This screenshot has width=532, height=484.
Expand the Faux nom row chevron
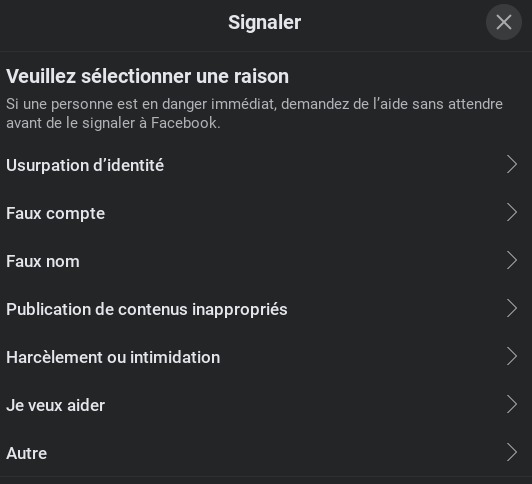click(x=512, y=260)
